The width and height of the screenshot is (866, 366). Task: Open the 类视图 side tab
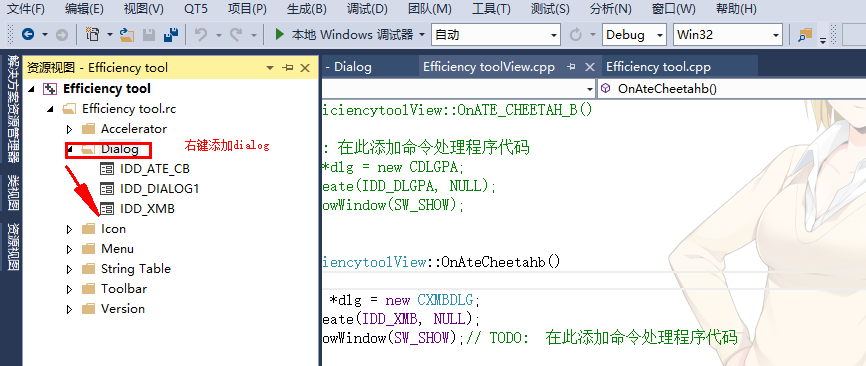point(12,192)
